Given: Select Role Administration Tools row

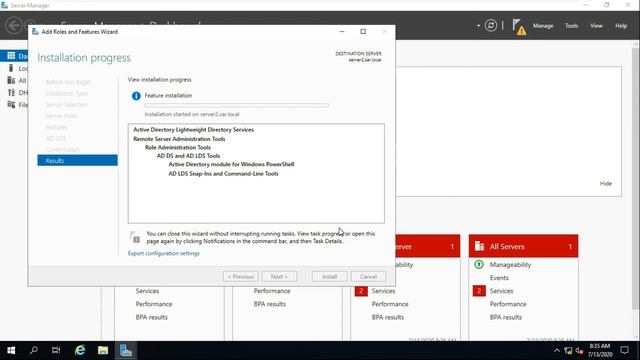Looking at the screenshot, I should (x=178, y=147).
